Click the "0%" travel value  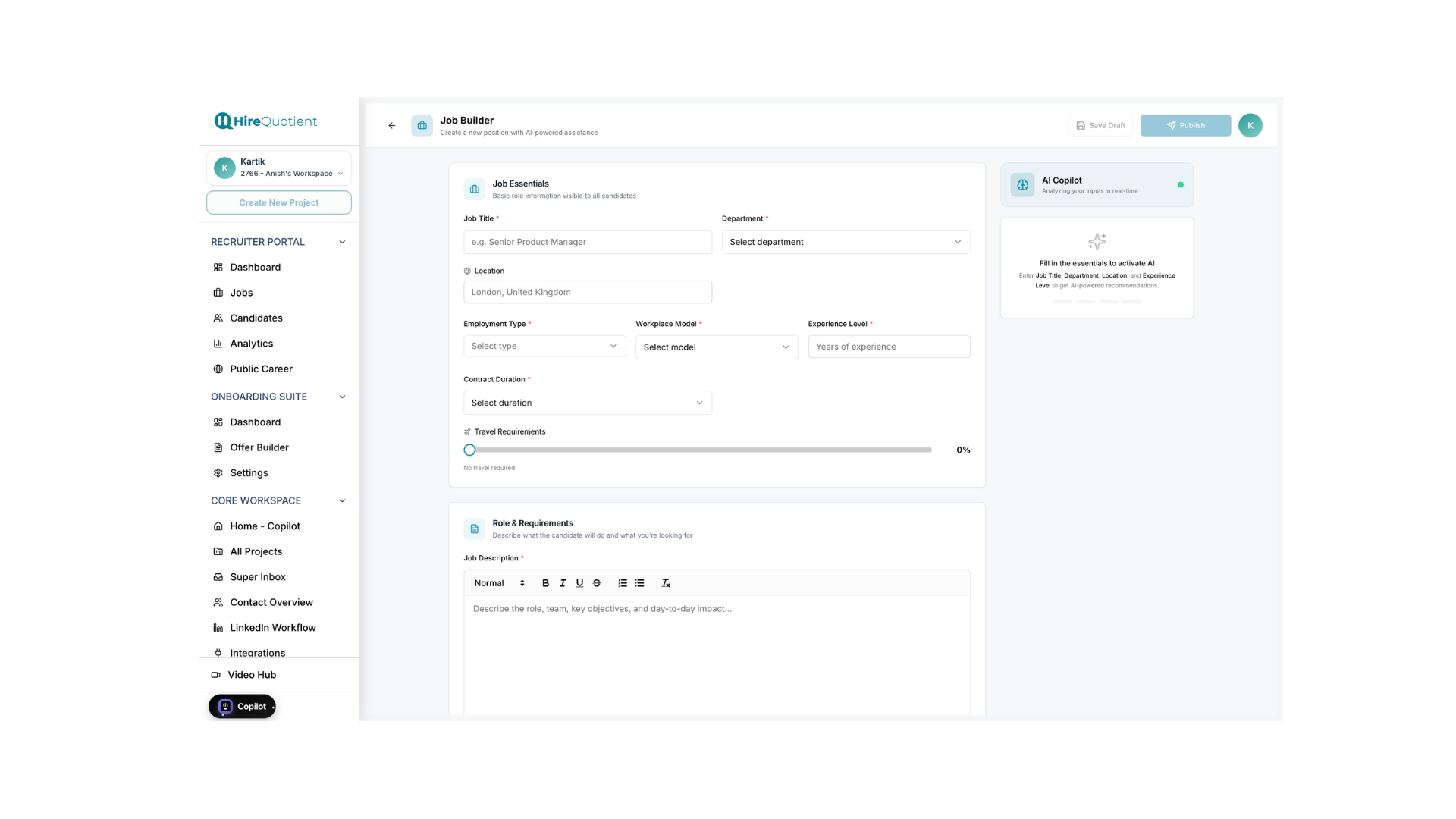click(x=963, y=450)
